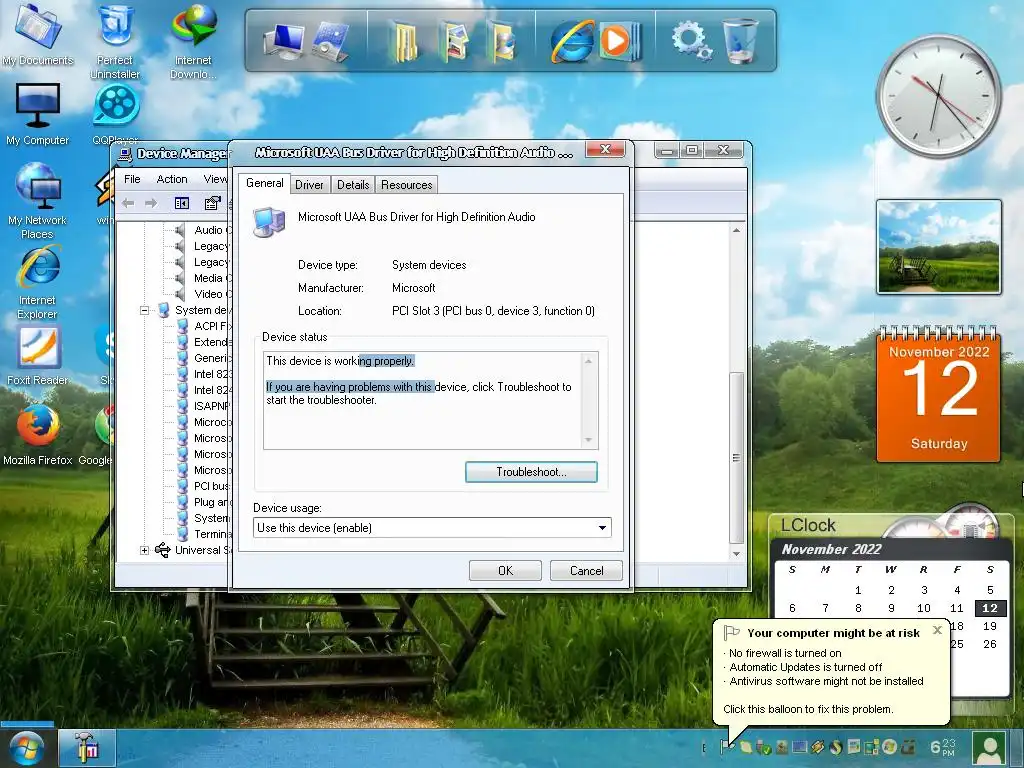Image resolution: width=1024 pixels, height=768 pixels.
Task: Click the analog clock gadget
Action: (938, 96)
